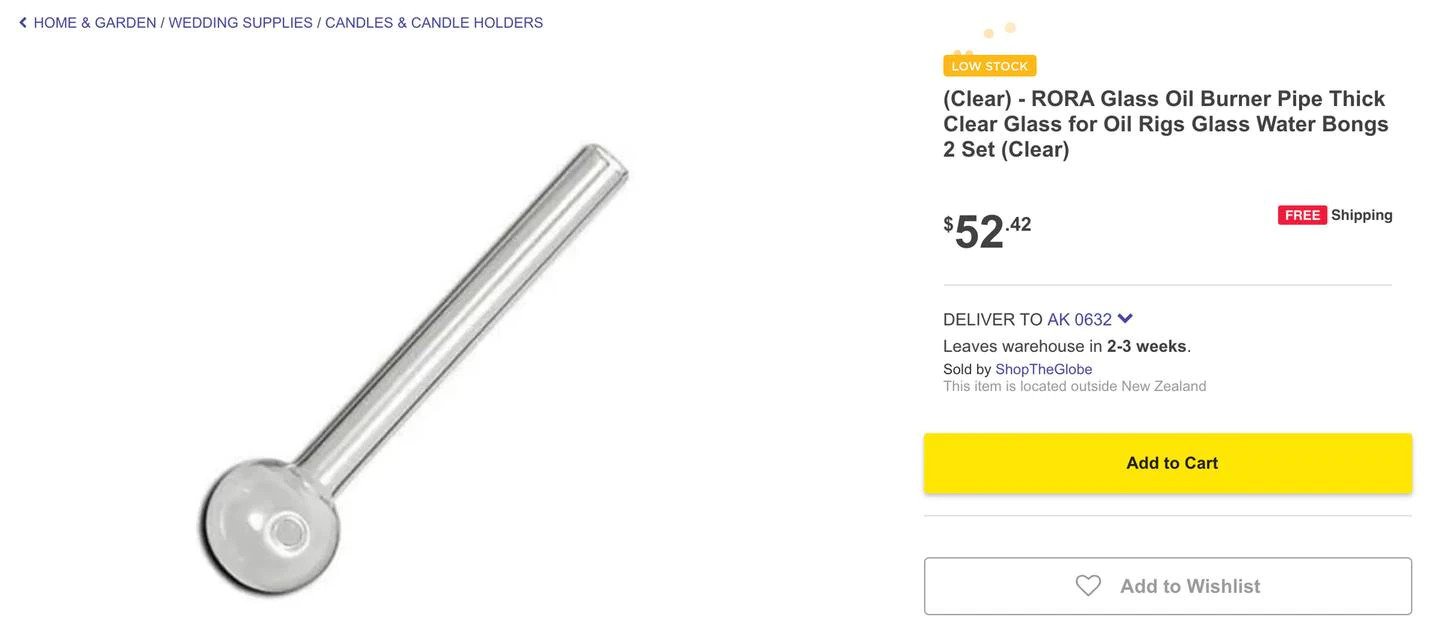
Task: Click the located outside New Zealand note
Action: (1074, 386)
